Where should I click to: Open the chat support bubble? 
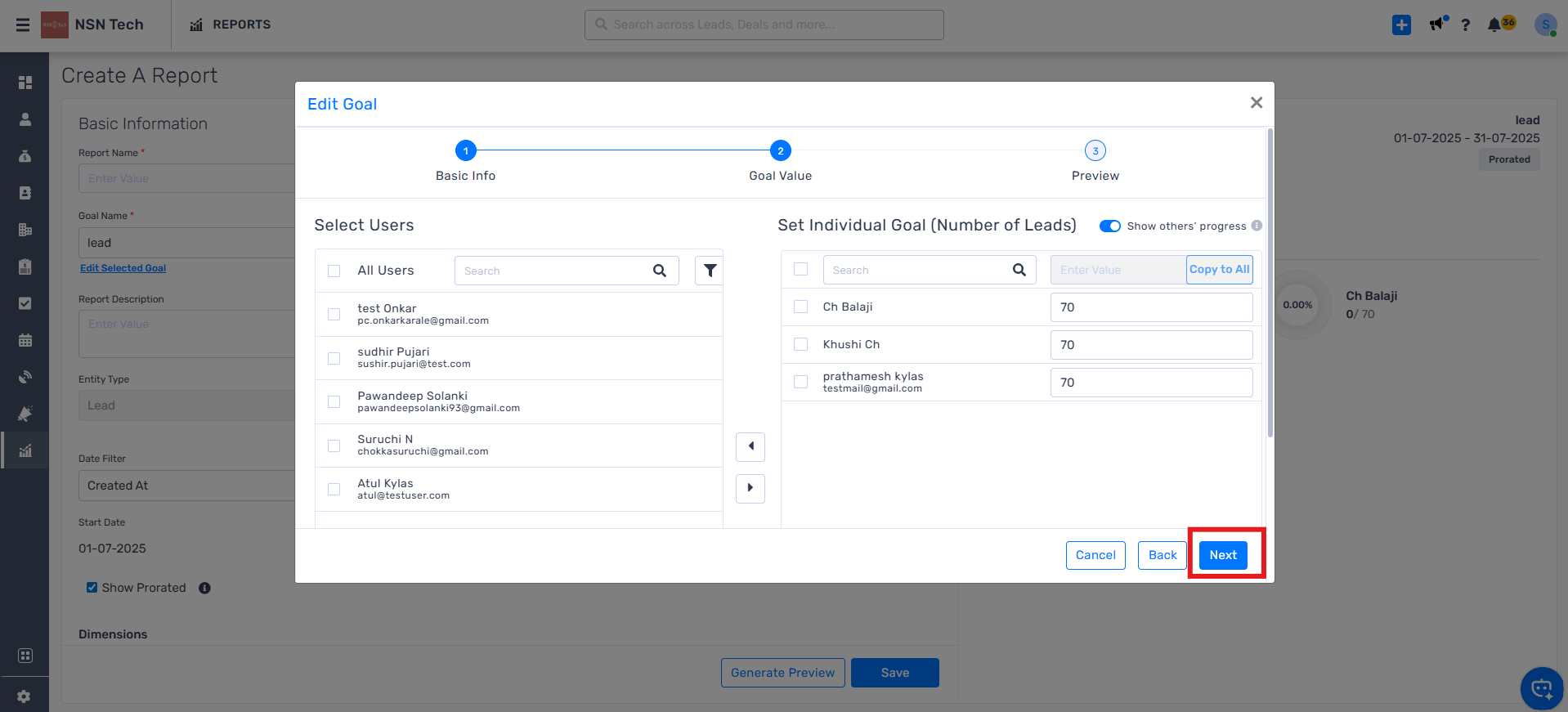point(1542,689)
